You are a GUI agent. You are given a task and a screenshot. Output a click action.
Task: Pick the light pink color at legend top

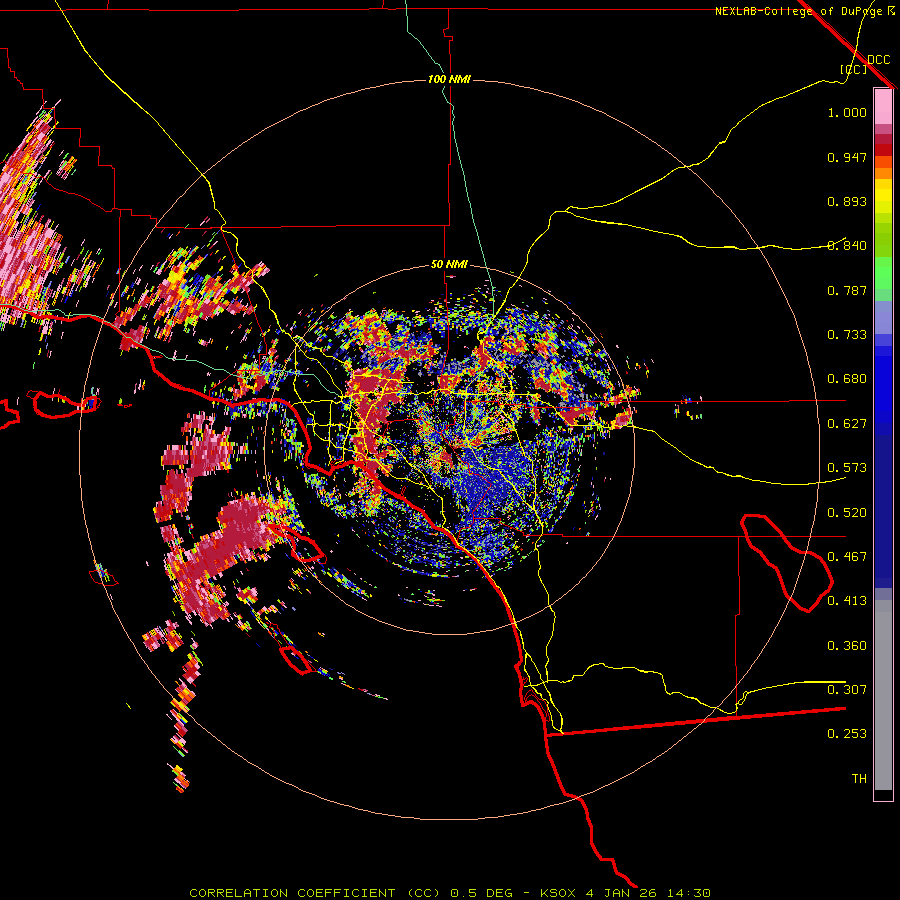pyautogui.click(x=883, y=107)
